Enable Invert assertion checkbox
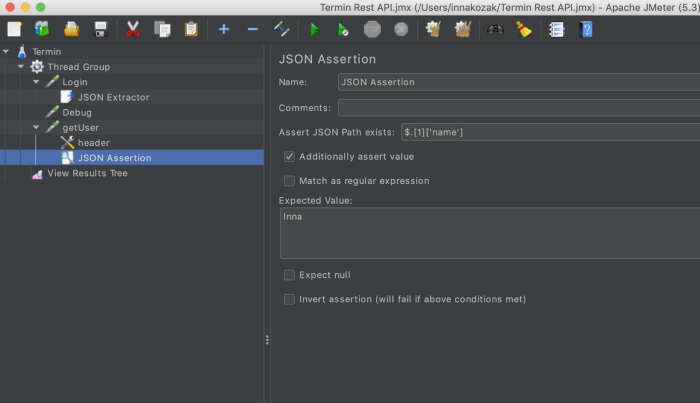 [x=289, y=299]
